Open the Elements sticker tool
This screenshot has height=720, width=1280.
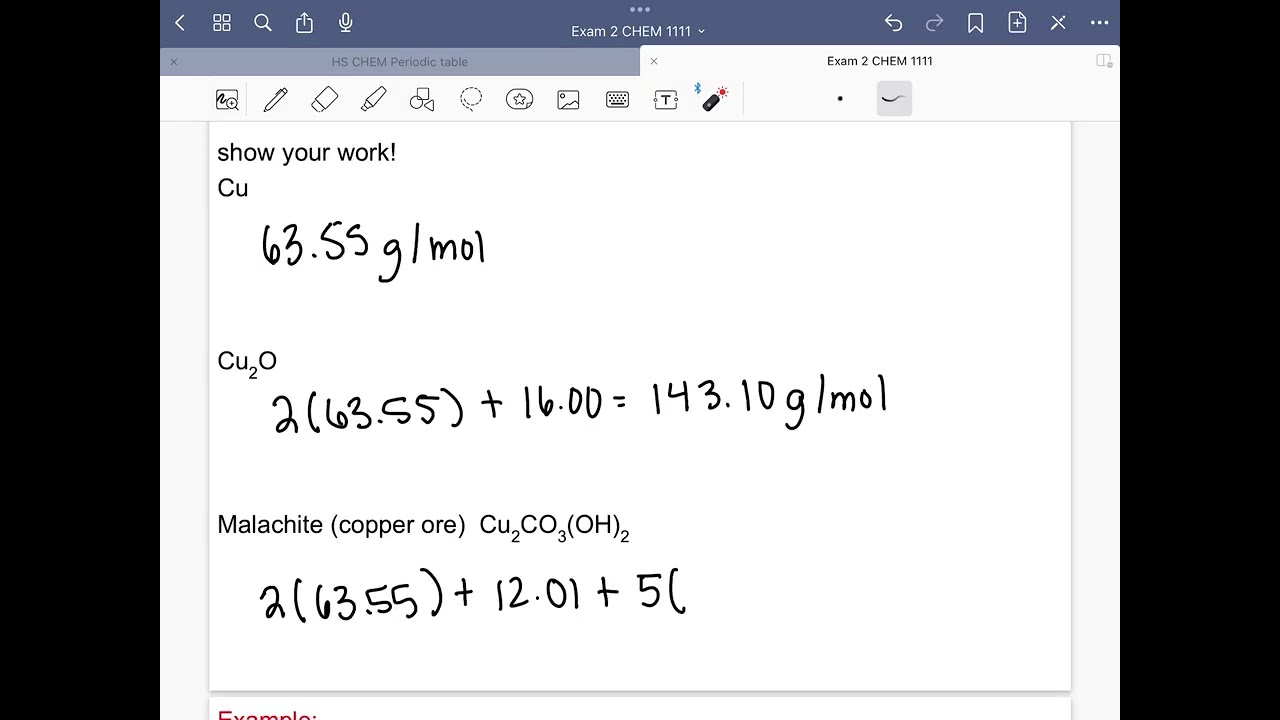point(519,99)
